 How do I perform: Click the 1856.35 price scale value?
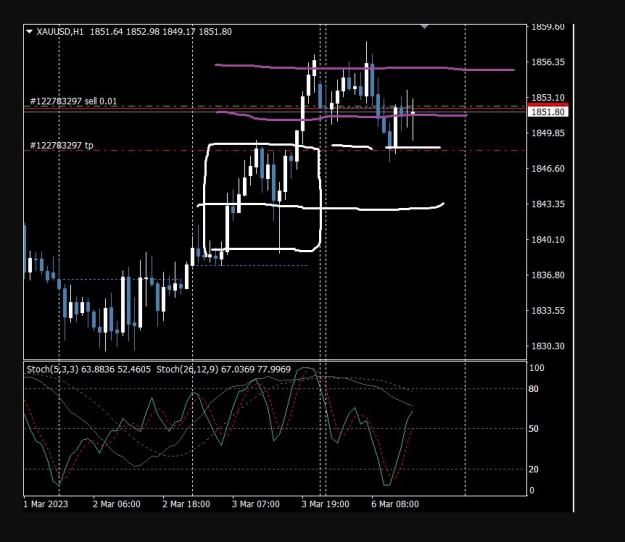548,62
